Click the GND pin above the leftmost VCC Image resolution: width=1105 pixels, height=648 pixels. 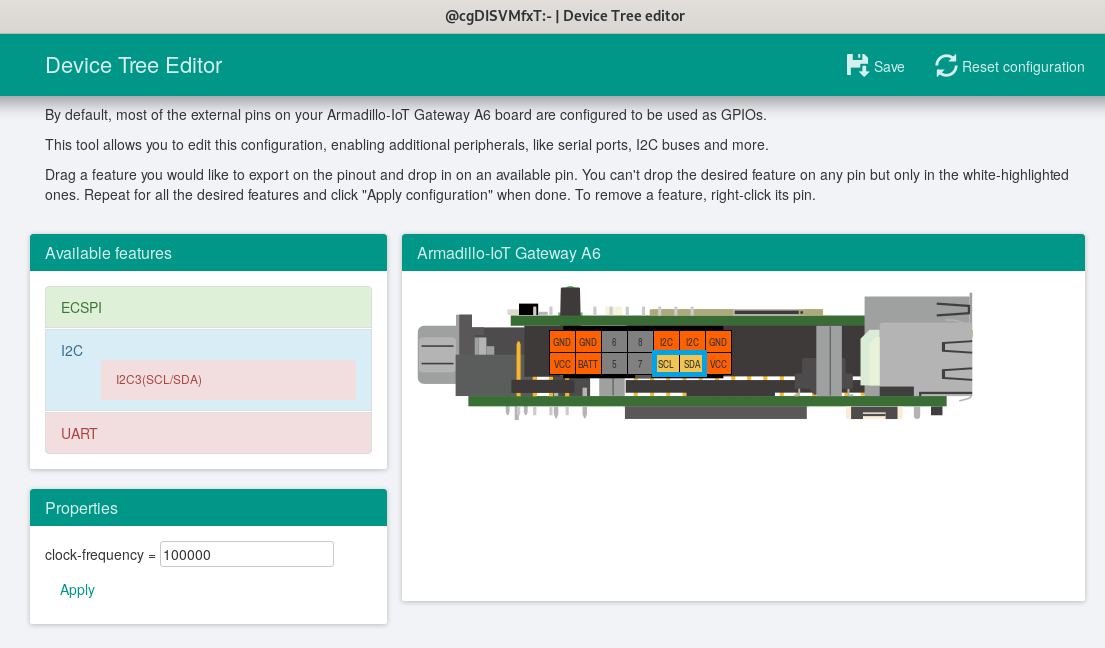click(x=562, y=342)
